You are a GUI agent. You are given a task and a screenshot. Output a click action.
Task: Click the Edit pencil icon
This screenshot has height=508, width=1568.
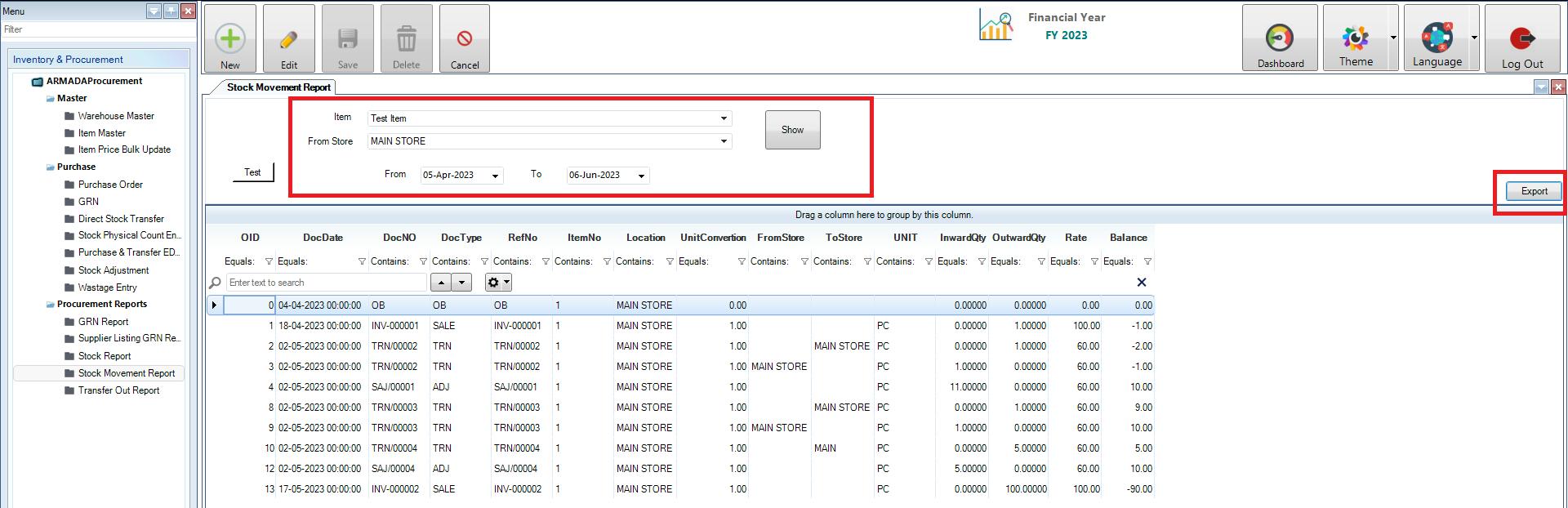pyautogui.click(x=288, y=38)
